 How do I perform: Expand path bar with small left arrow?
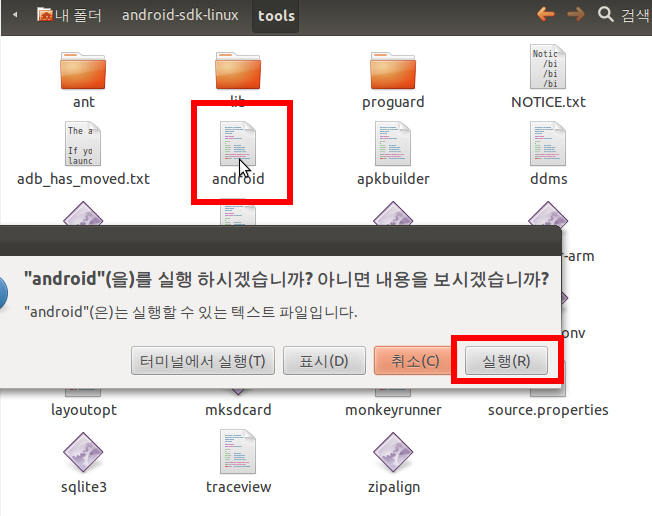[15, 15]
